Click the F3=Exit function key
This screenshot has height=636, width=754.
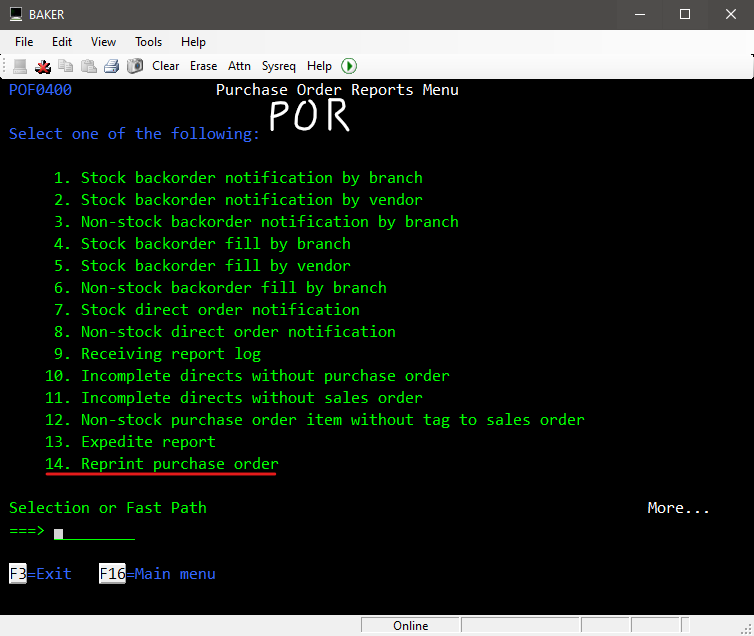(x=40, y=574)
